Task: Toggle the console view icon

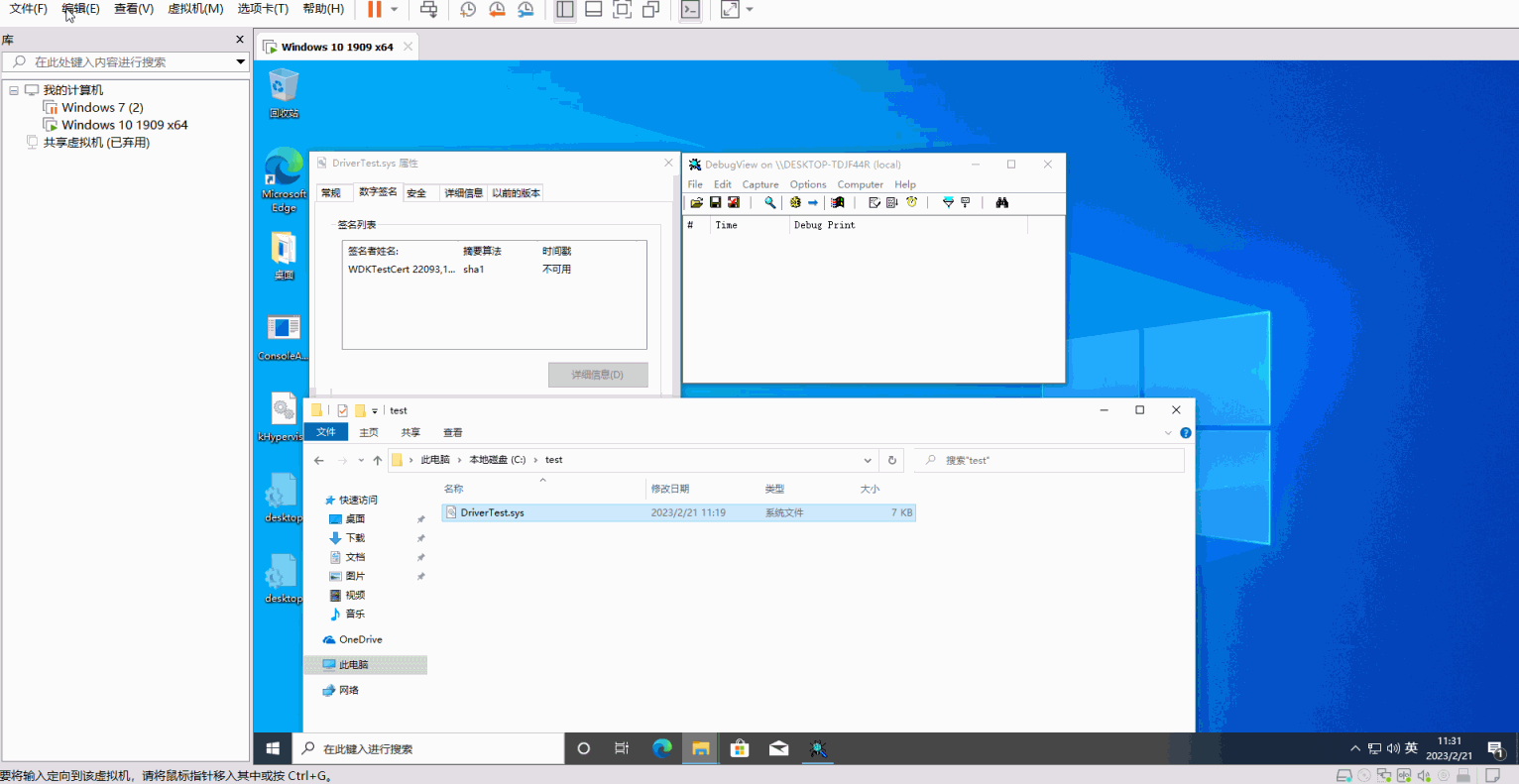Action: (x=690, y=9)
